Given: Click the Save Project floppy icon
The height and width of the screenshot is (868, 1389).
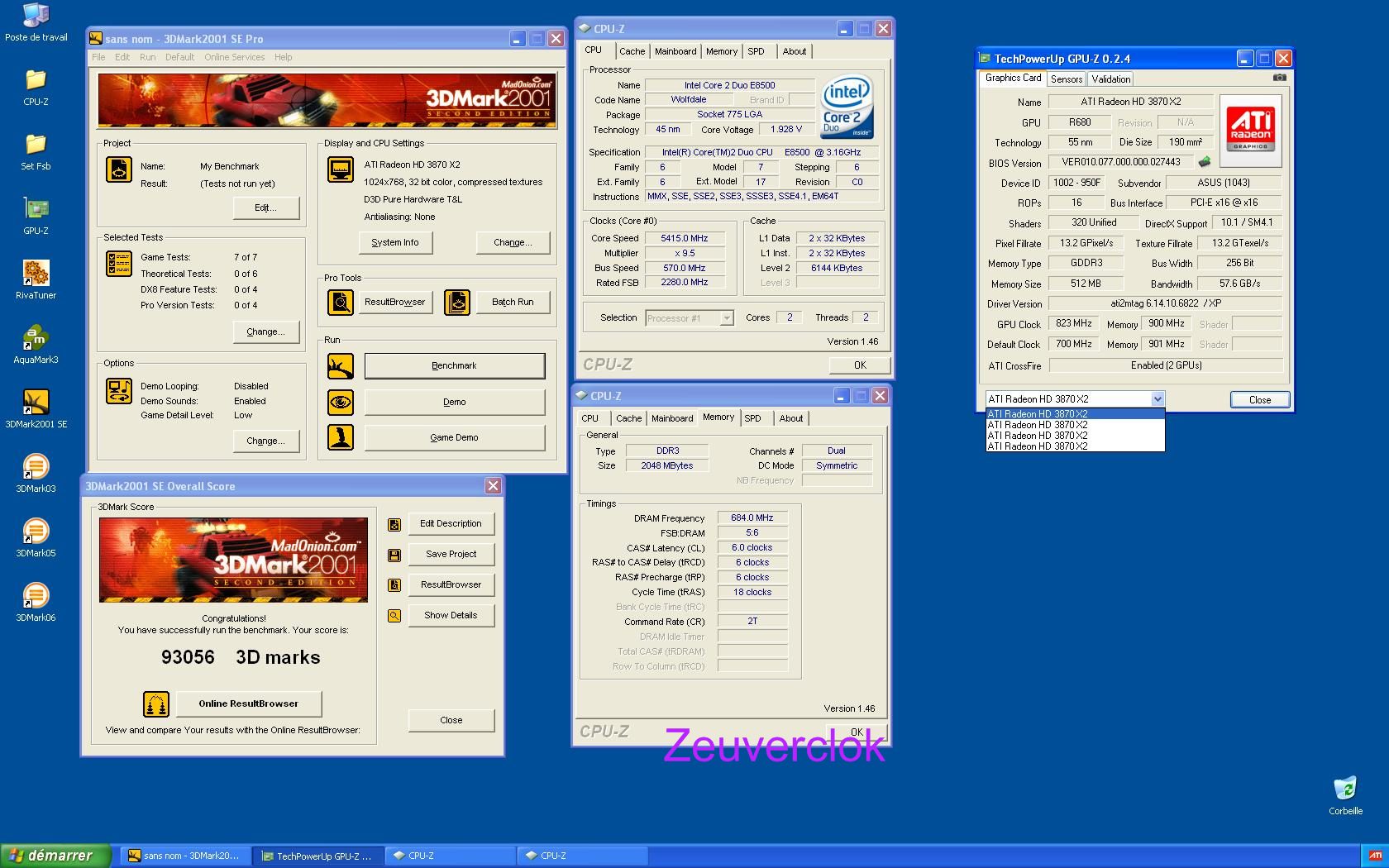Looking at the screenshot, I should pyautogui.click(x=394, y=555).
